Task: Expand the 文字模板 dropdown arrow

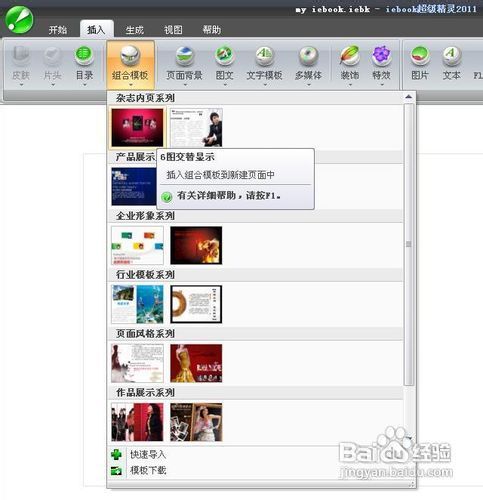Action: pos(264,85)
